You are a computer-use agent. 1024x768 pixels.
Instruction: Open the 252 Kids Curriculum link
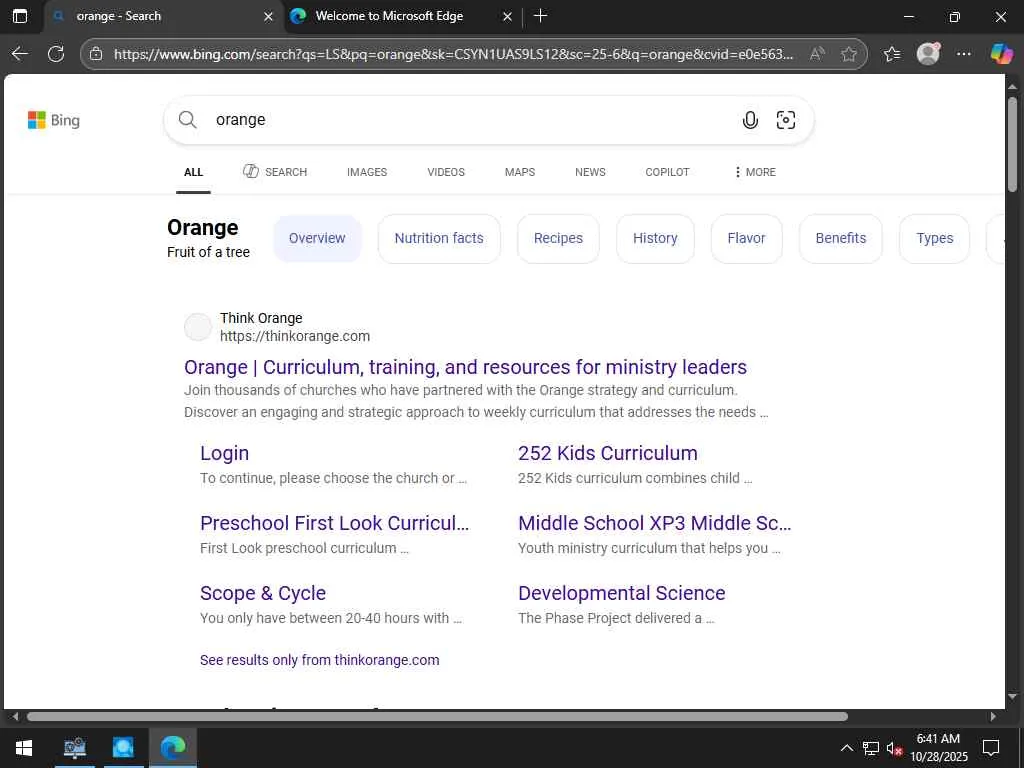607,453
